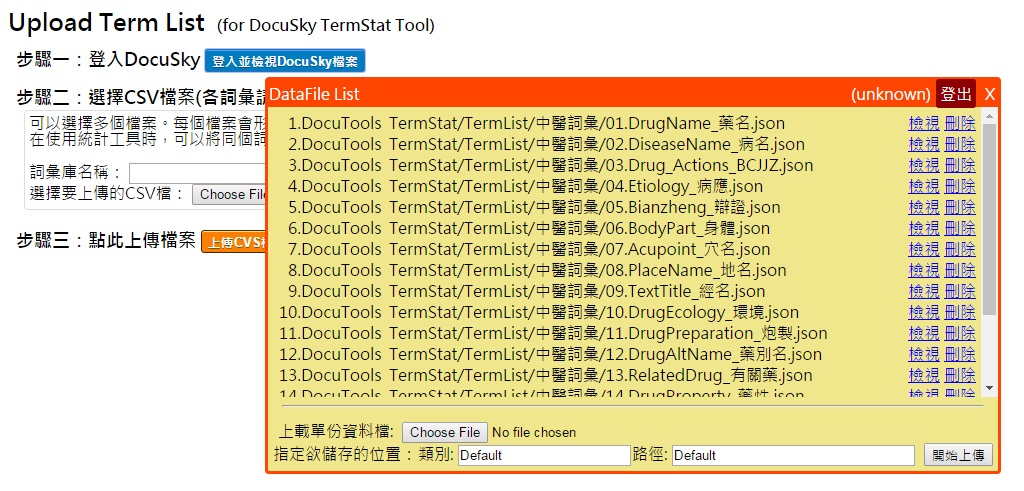Click the (unknown) user label

click(890, 94)
